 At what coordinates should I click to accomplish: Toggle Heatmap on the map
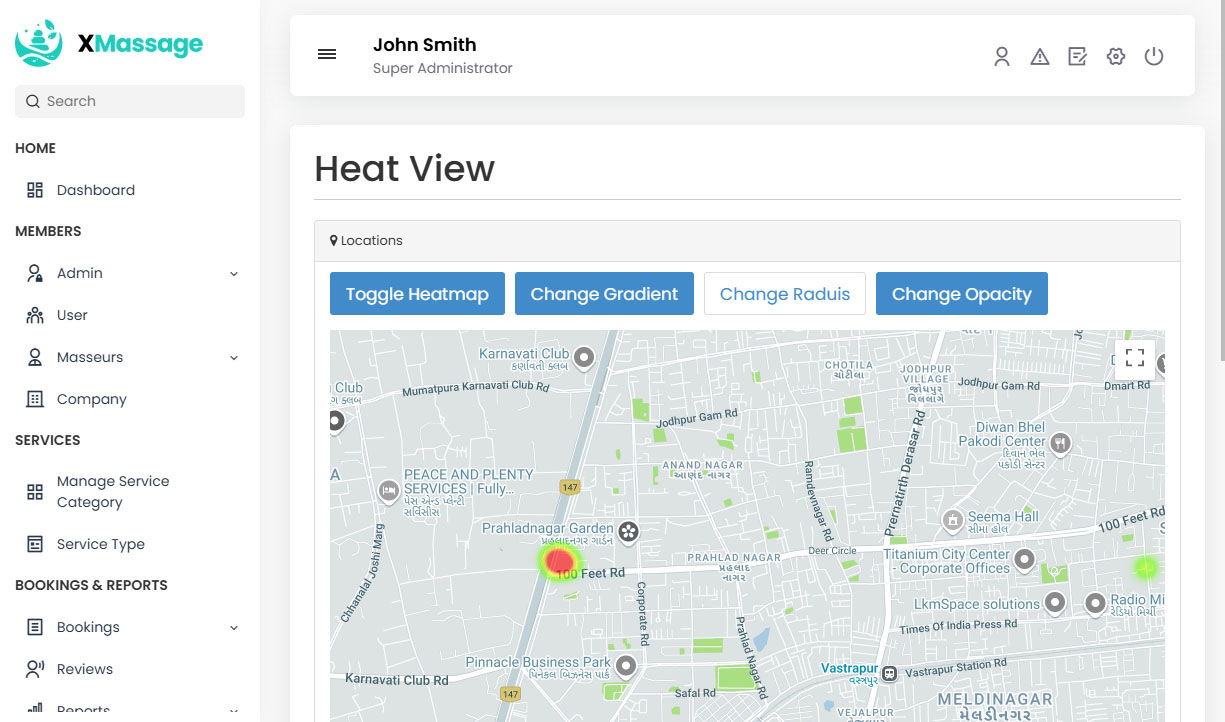(417, 294)
